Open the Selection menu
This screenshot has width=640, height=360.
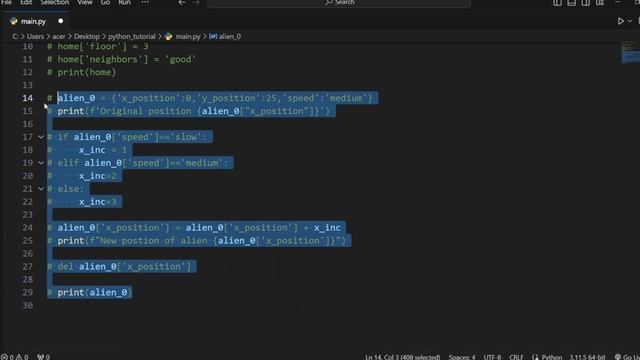coord(54,2)
